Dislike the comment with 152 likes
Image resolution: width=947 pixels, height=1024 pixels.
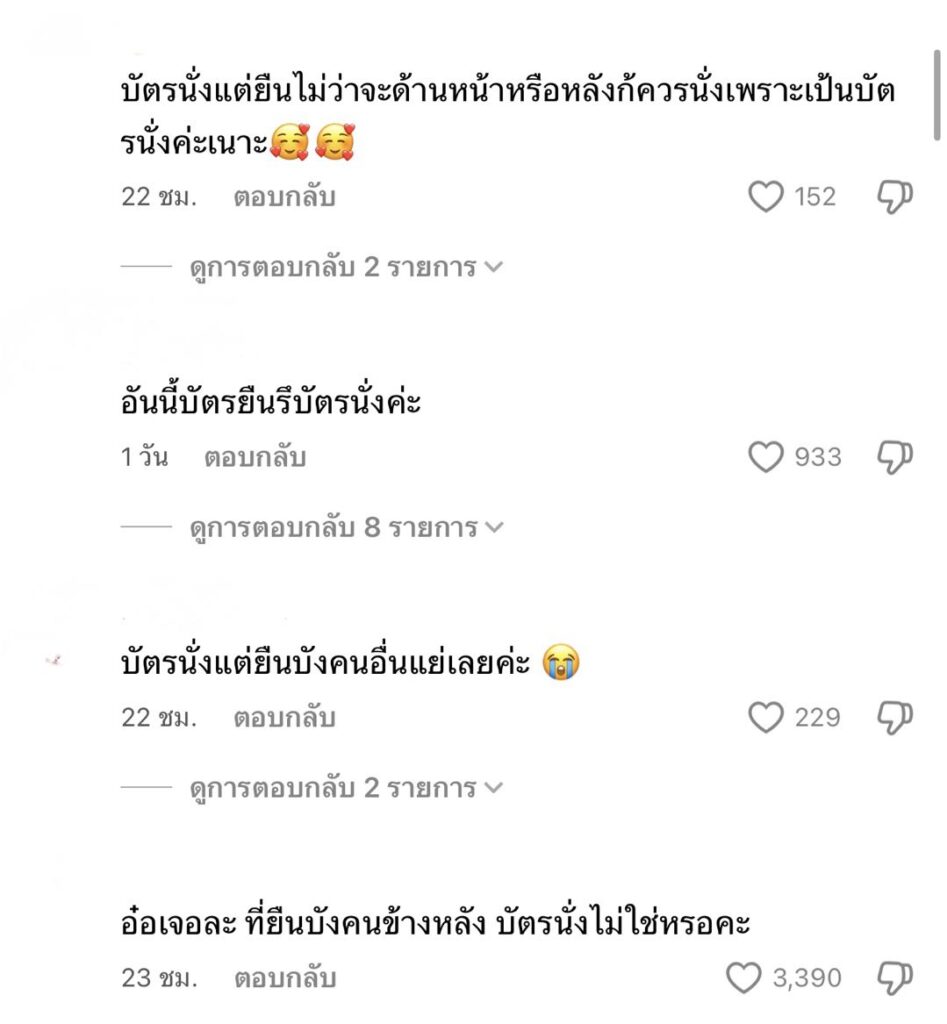point(894,197)
